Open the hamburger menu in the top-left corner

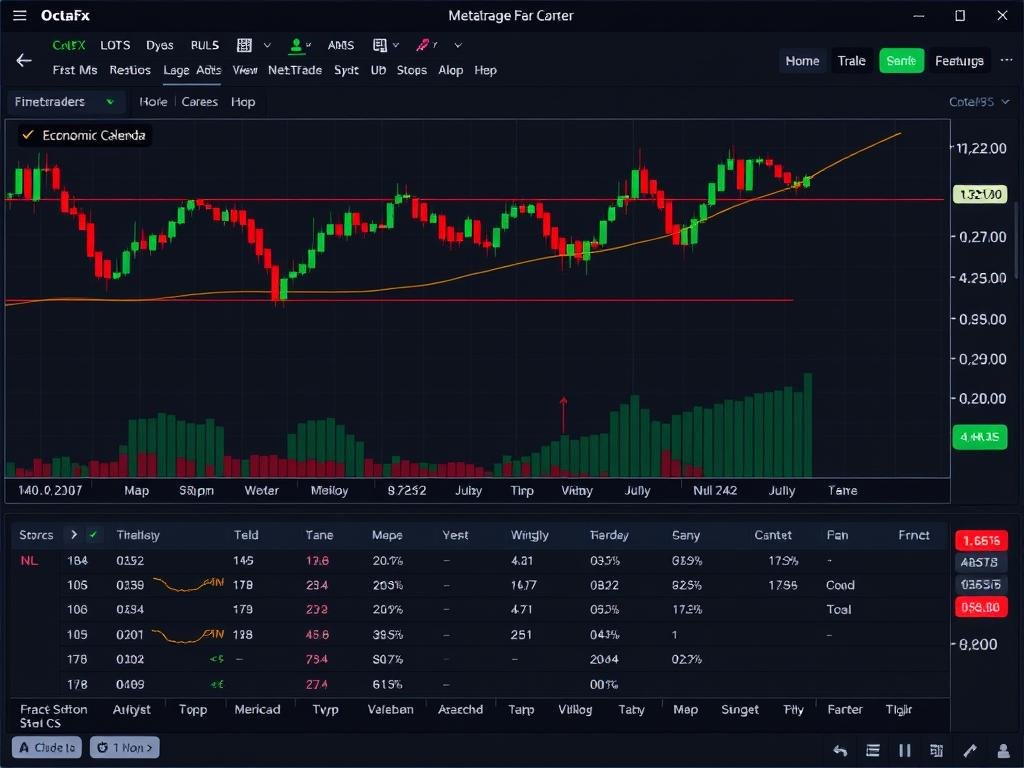click(x=18, y=15)
